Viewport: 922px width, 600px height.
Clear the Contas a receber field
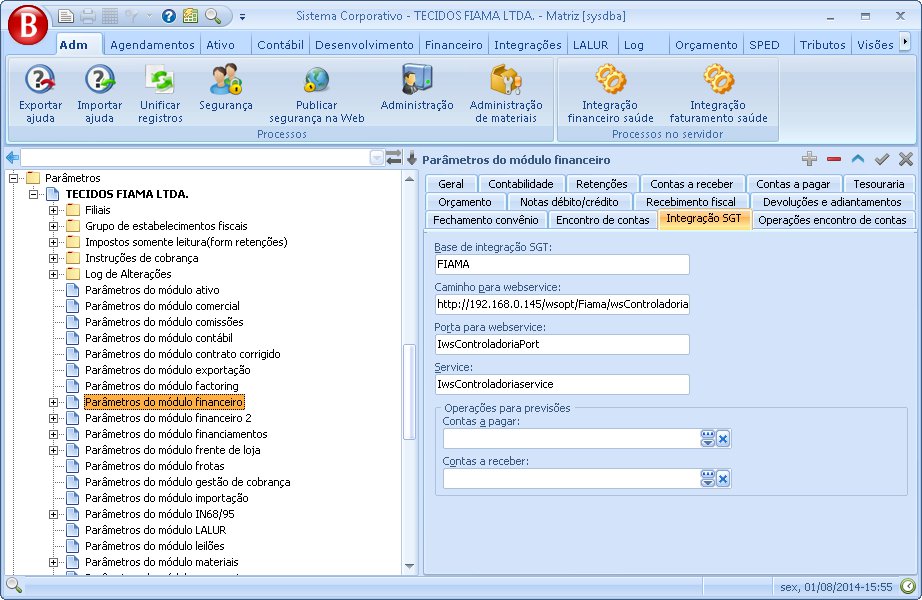723,479
